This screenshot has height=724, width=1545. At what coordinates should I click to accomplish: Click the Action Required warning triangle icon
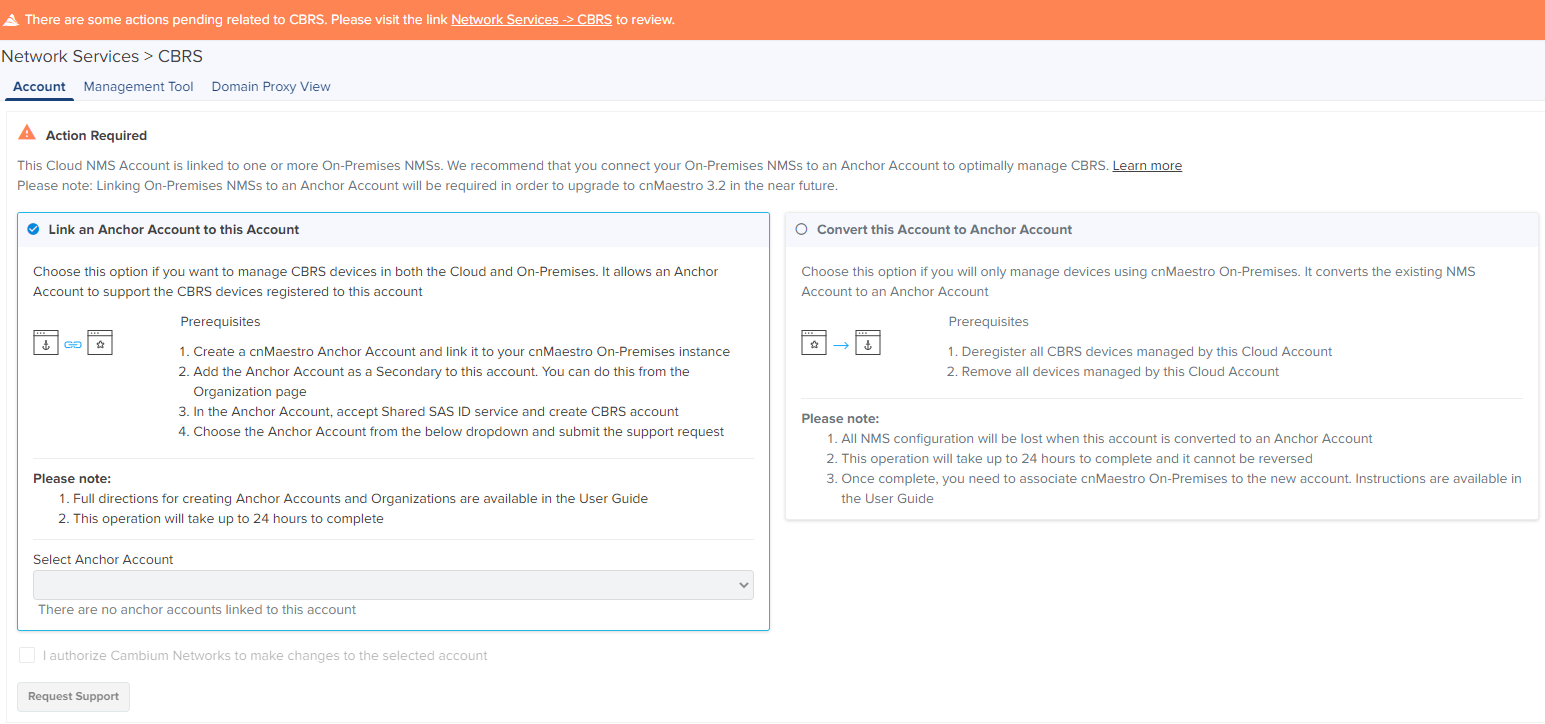click(x=27, y=134)
